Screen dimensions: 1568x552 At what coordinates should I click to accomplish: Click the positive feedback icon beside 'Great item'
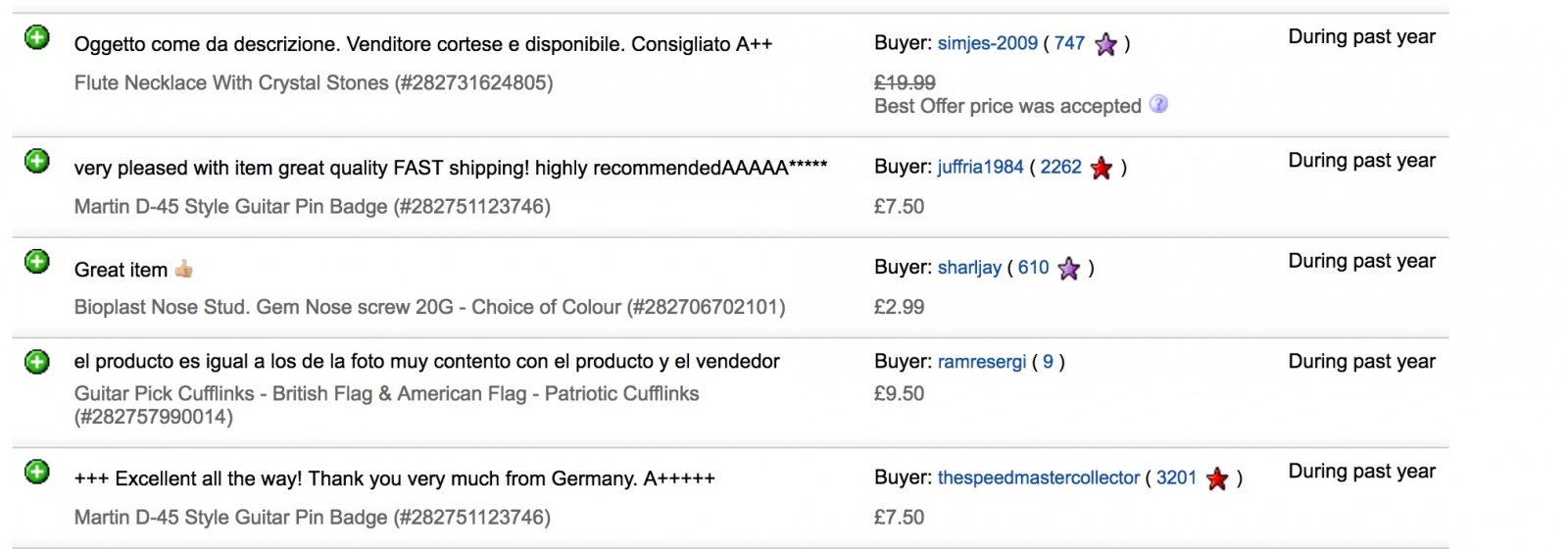[x=37, y=262]
